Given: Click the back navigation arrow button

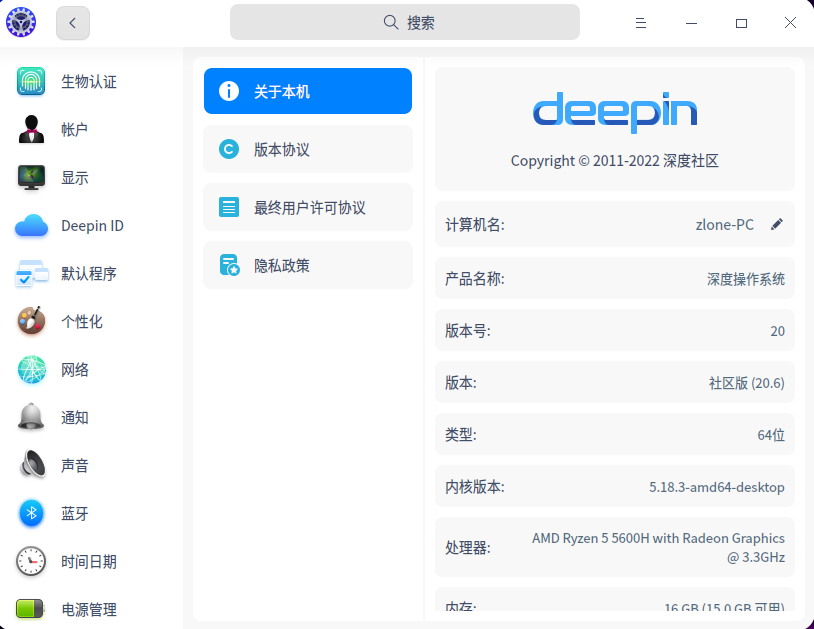Looking at the screenshot, I should click(72, 21).
